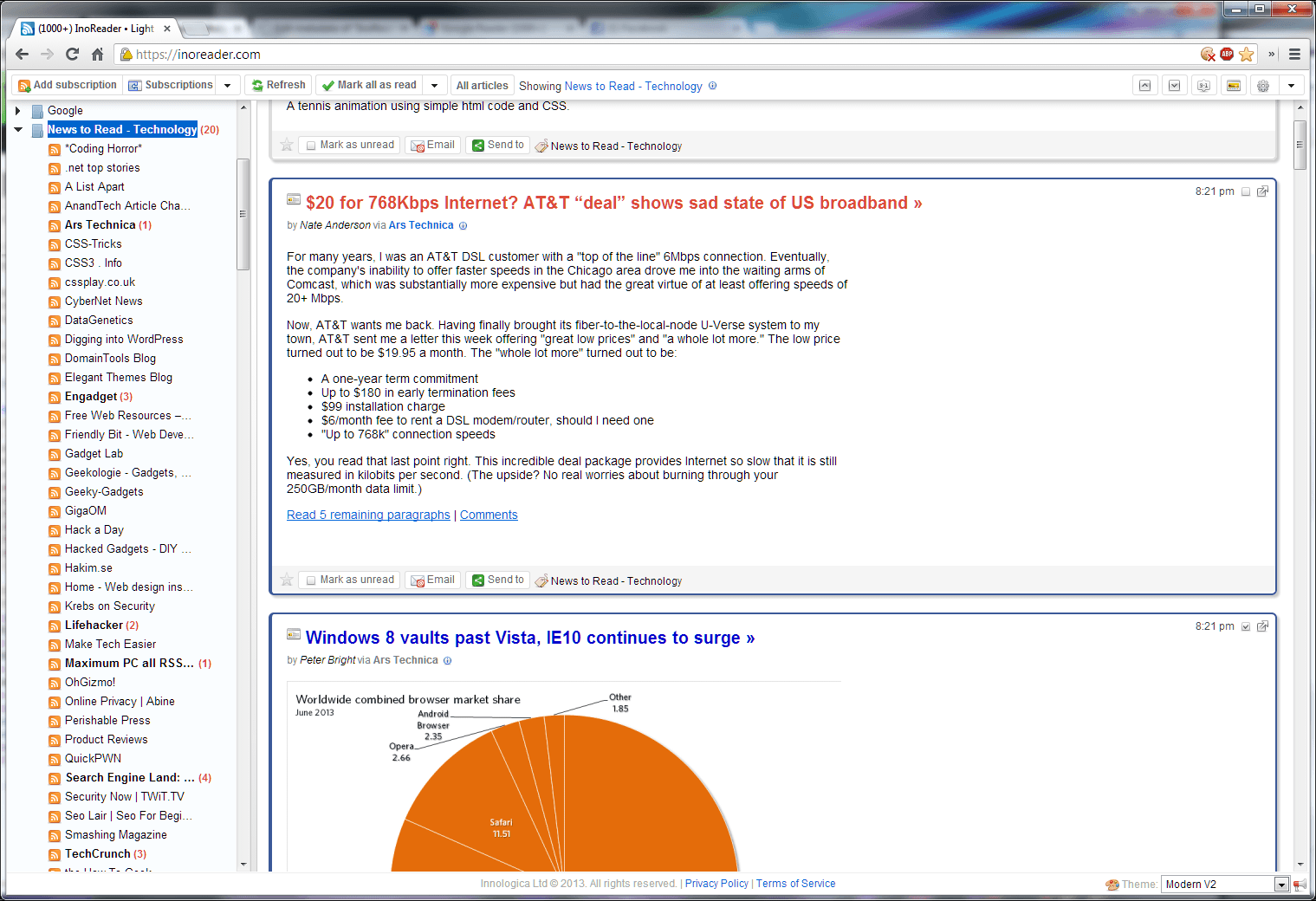Mark all articles as read
The width and height of the screenshot is (1316, 901).
[370, 85]
